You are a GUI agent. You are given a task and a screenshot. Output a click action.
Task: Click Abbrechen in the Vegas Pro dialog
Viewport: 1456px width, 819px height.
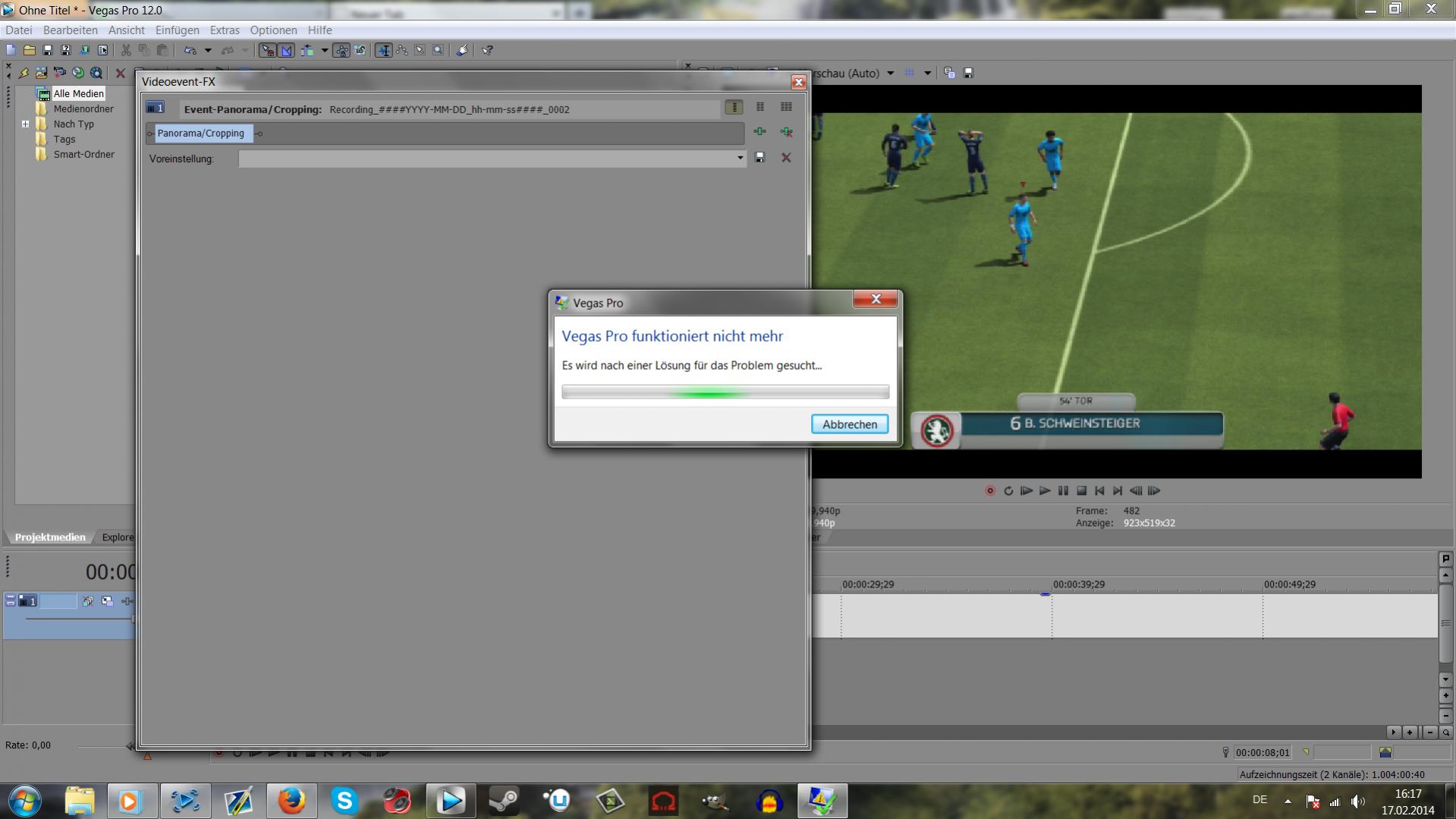coord(850,424)
